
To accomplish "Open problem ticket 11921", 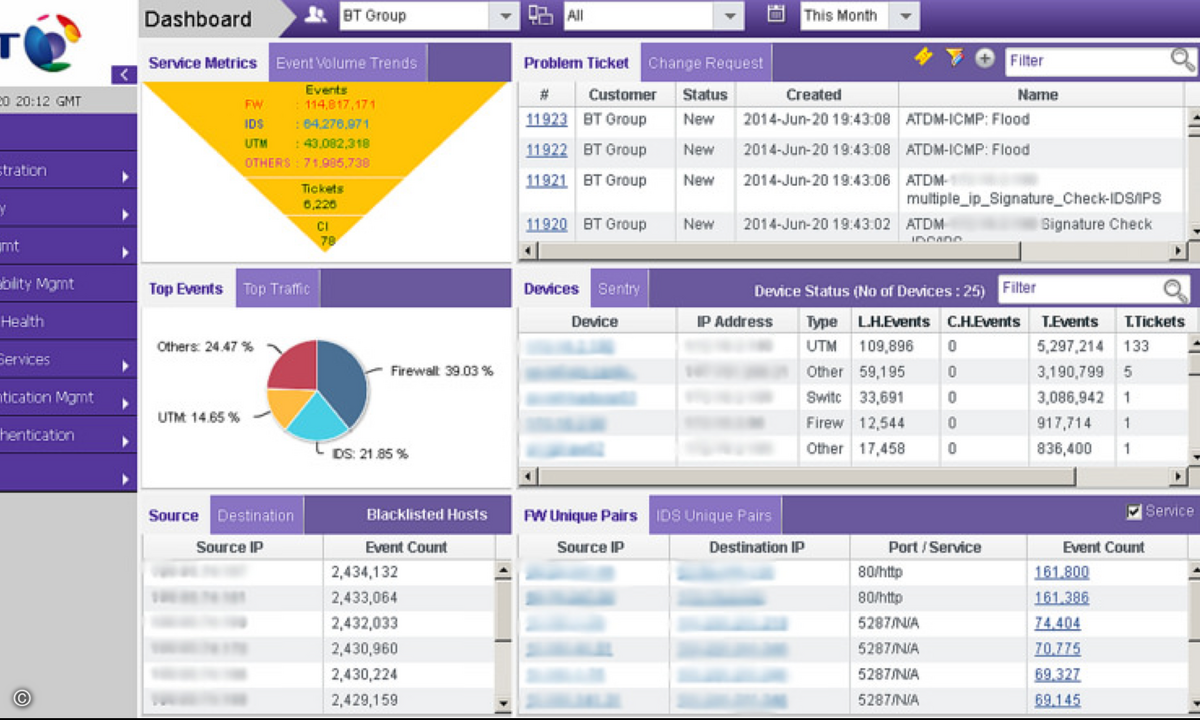I will pyautogui.click(x=547, y=181).
